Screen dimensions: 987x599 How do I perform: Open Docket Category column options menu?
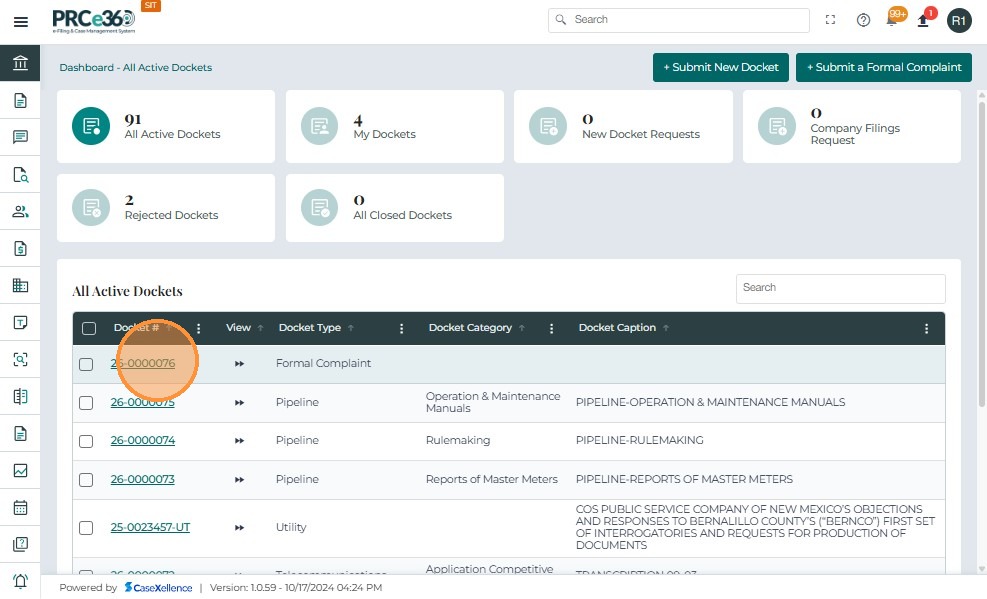pos(552,328)
